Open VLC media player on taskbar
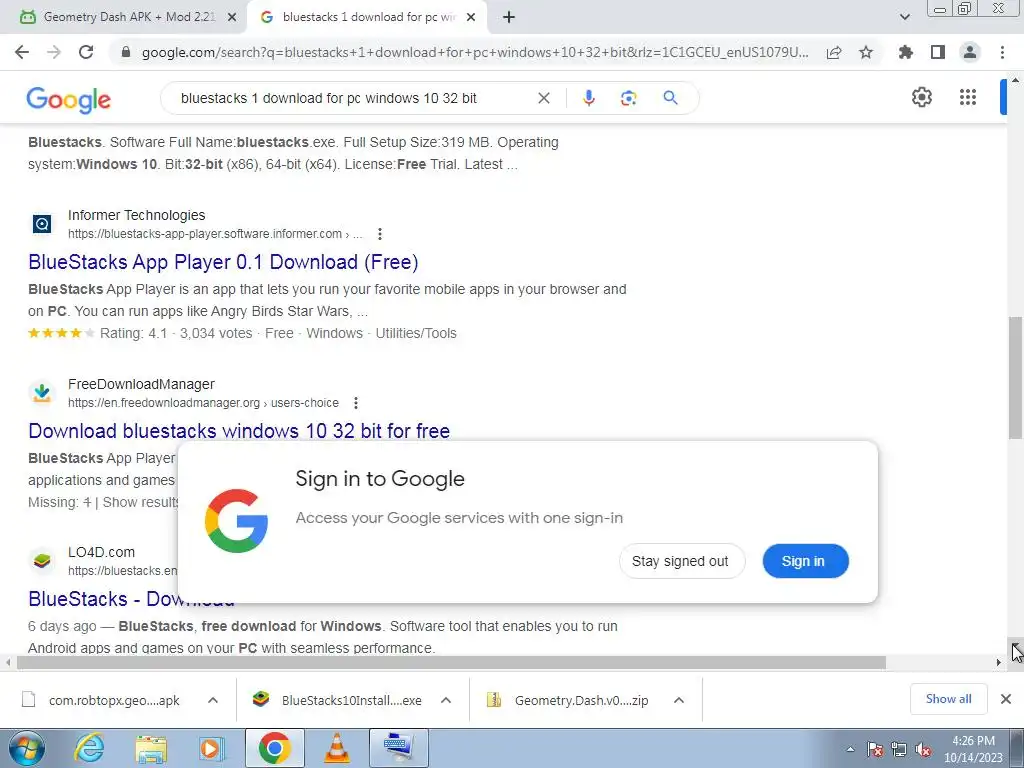Viewport: 1024px width, 768px height. (337, 748)
